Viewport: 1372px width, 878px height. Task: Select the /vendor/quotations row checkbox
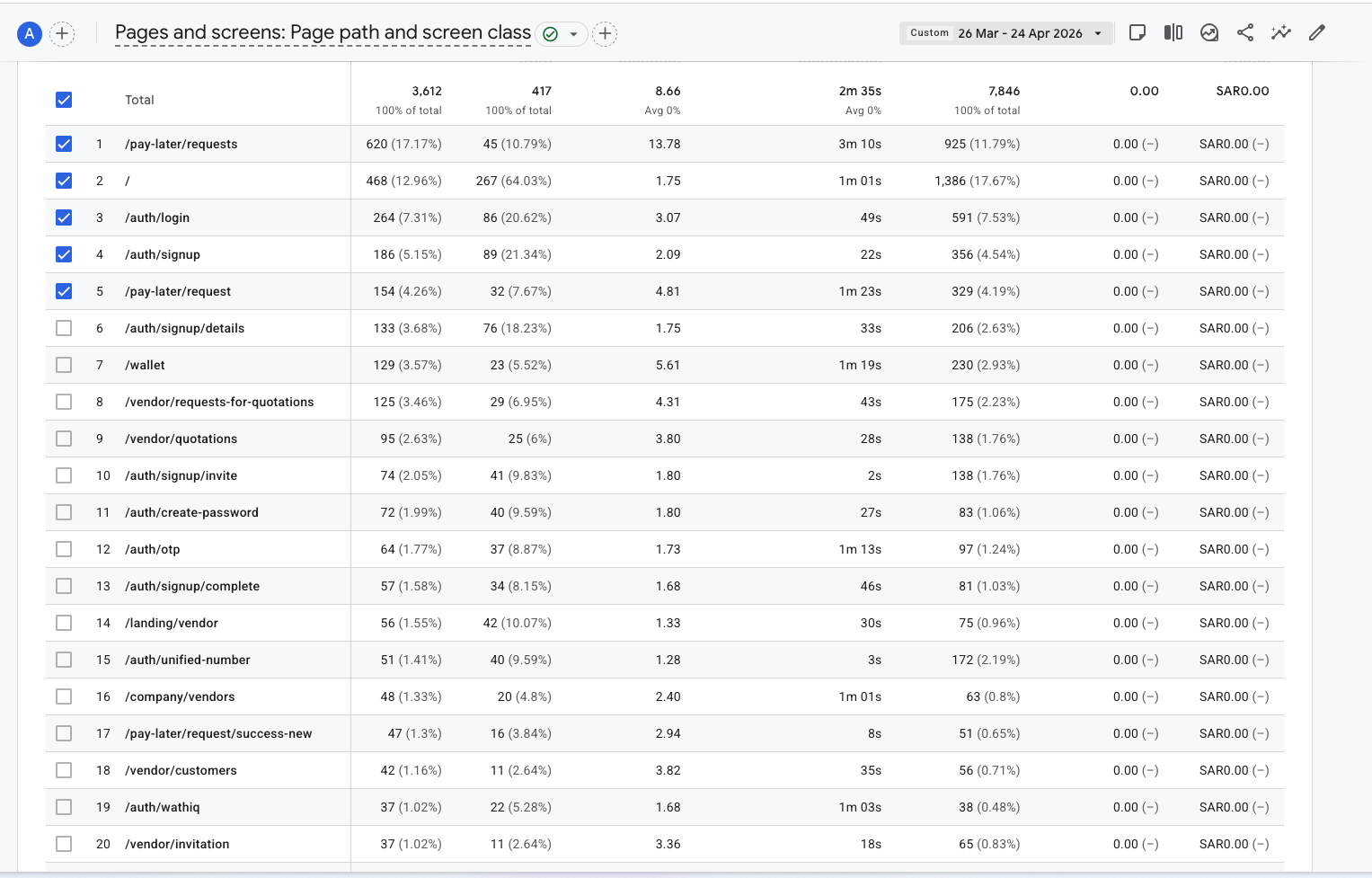click(64, 439)
